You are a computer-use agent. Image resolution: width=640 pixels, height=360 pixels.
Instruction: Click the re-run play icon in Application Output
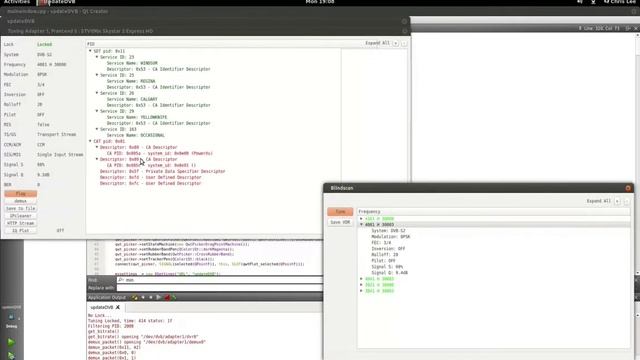coord(159,297)
